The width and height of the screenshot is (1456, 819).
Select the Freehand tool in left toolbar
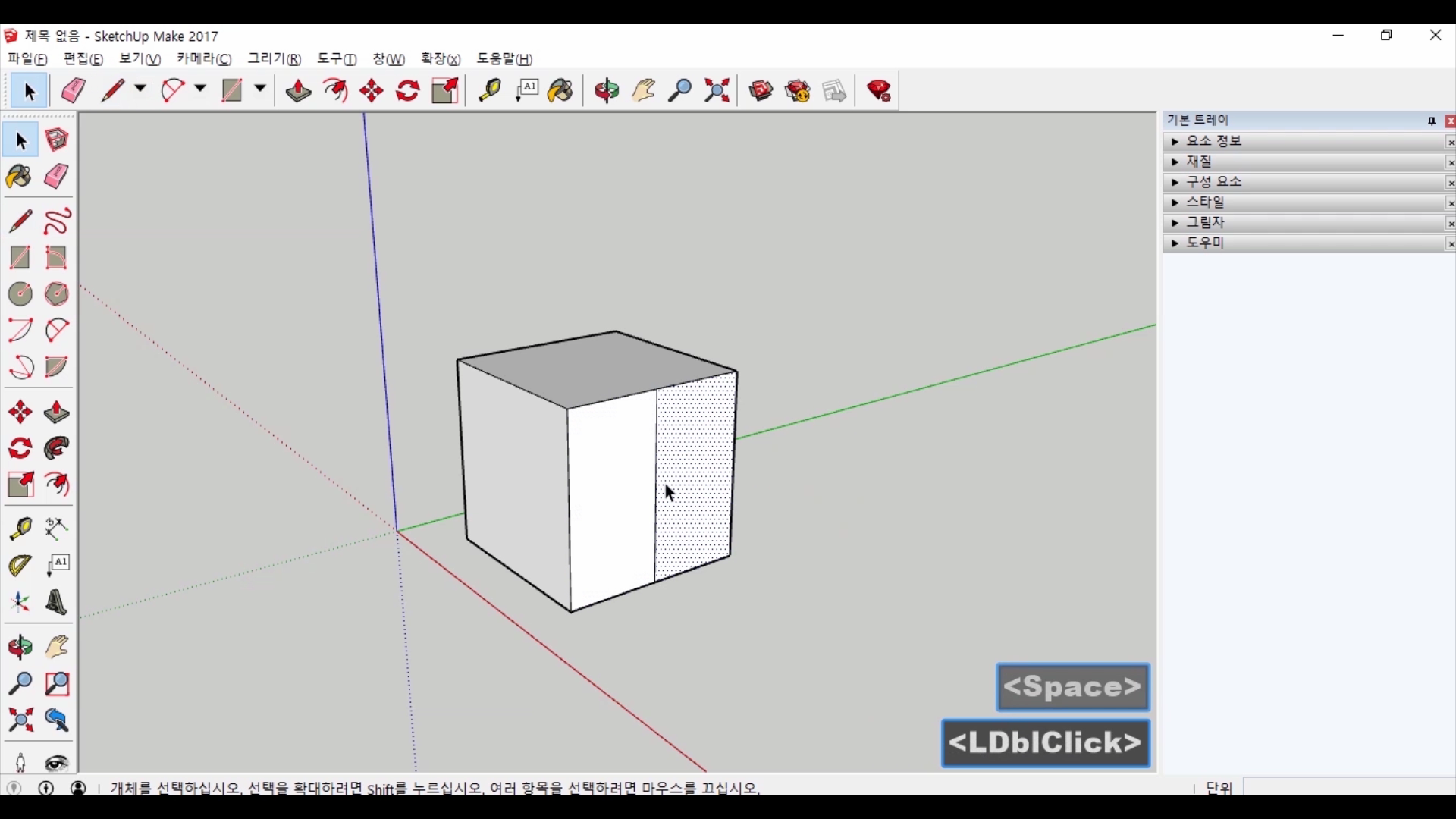pyautogui.click(x=56, y=221)
